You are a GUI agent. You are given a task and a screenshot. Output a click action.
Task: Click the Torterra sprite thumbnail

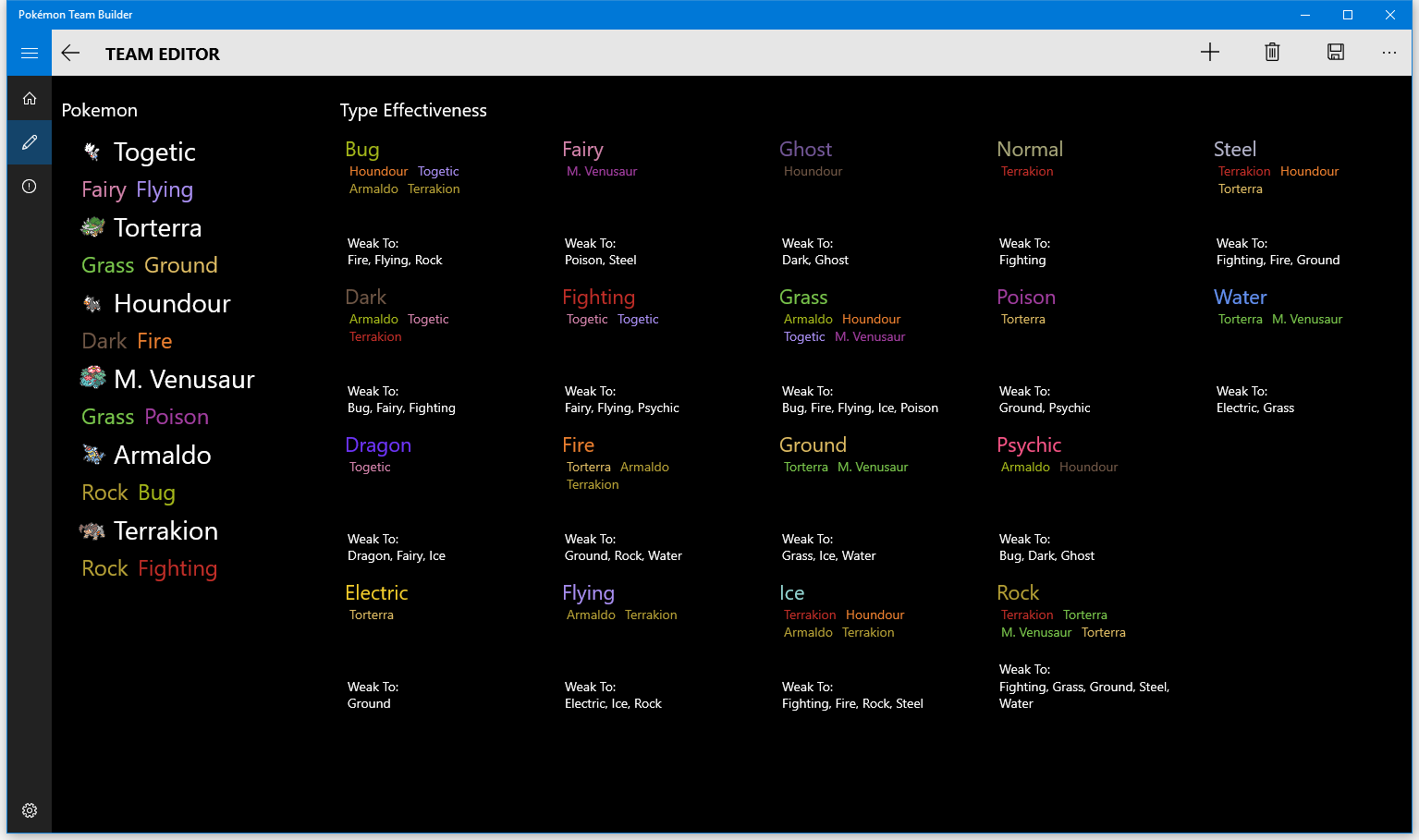[x=92, y=226]
